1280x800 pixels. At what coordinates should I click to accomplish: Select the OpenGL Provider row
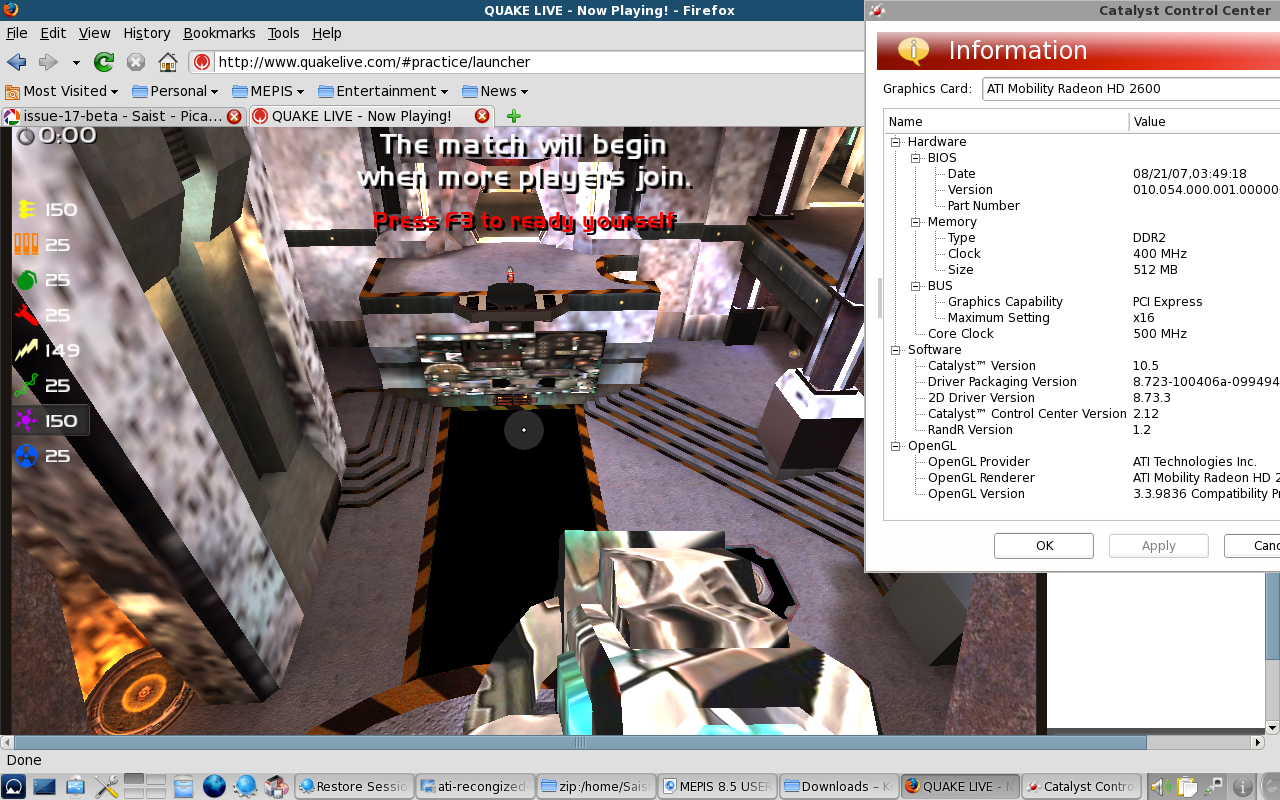pyautogui.click(x=1083, y=462)
